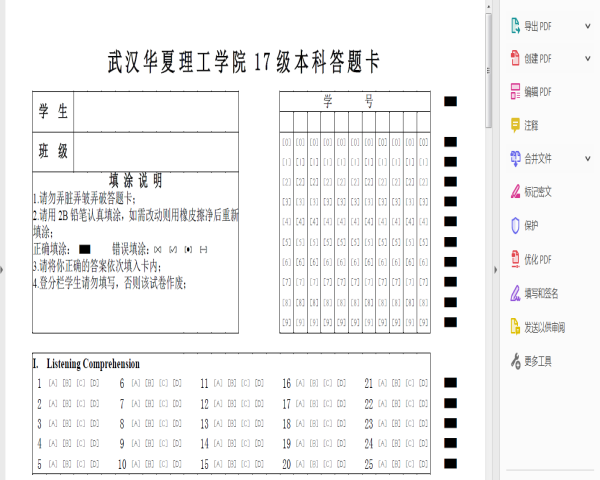600x480 pixels.
Task: Click the first [0] bubble in 学号 grid
Action: click(x=287, y=142)
